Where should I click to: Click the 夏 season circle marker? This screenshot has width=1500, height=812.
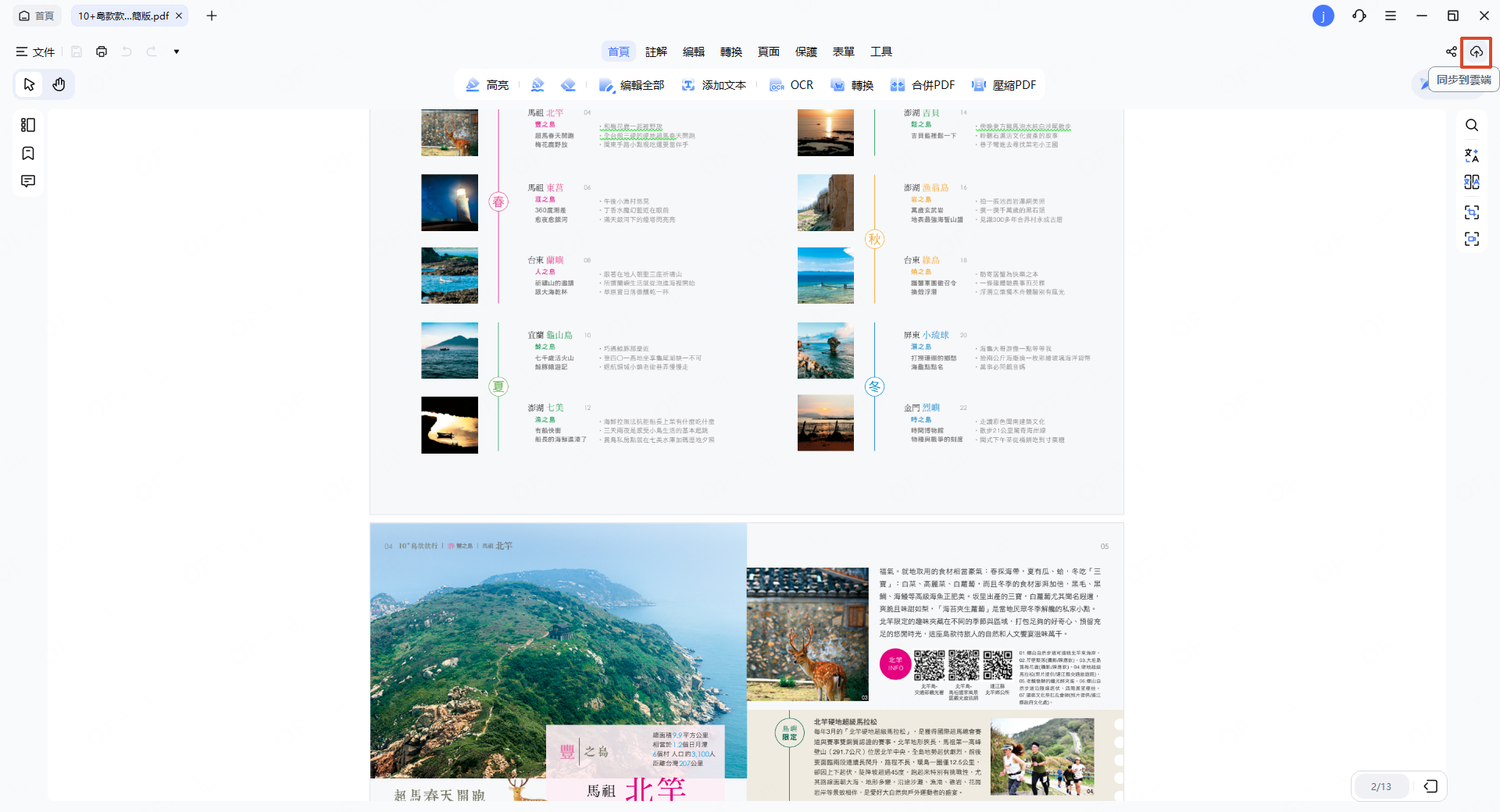pos(498,386)
